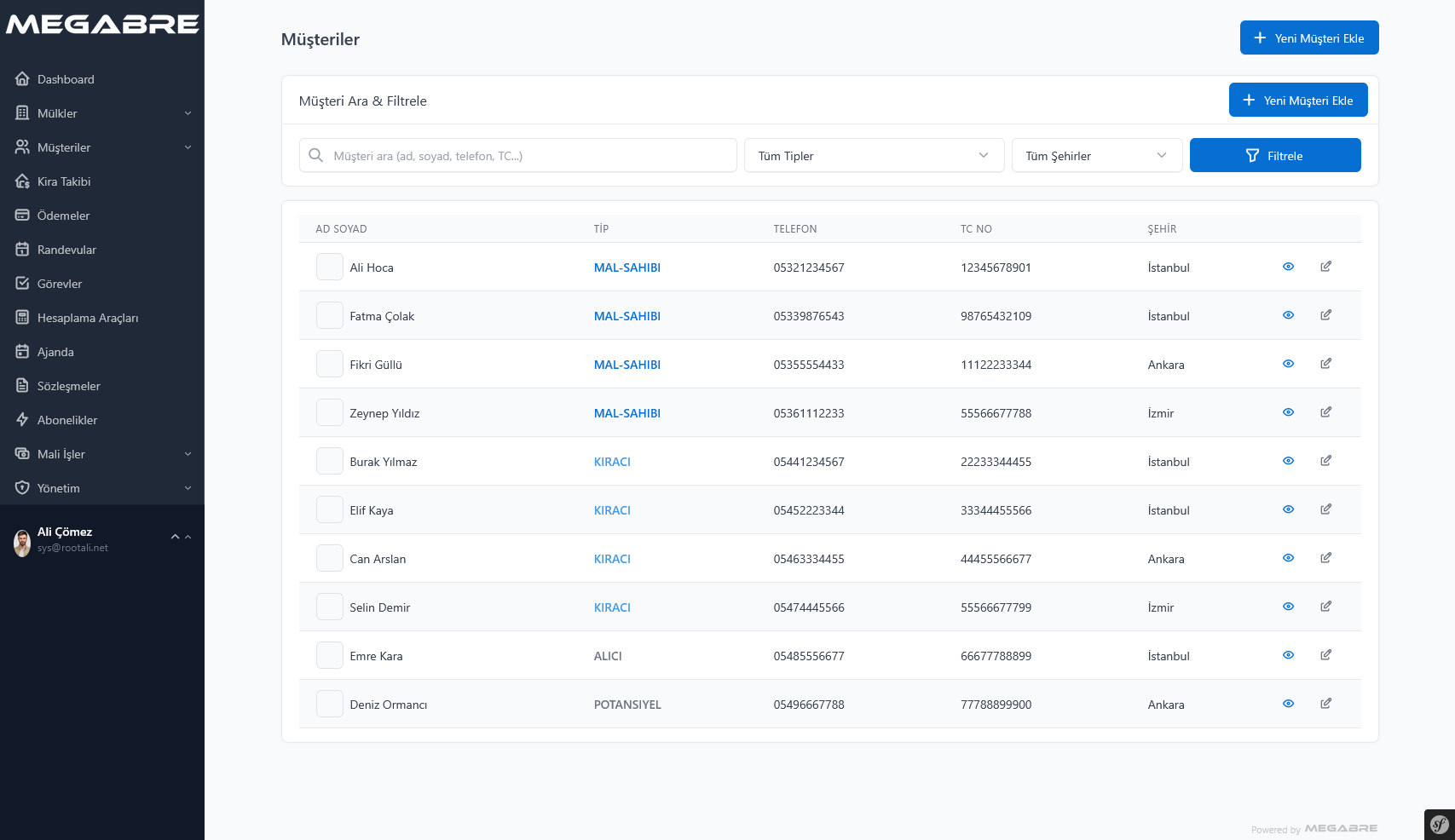Click the top Yeni Müşteri Ekle button
The height and width of the screenshot is (840, 1455).
1308,38
